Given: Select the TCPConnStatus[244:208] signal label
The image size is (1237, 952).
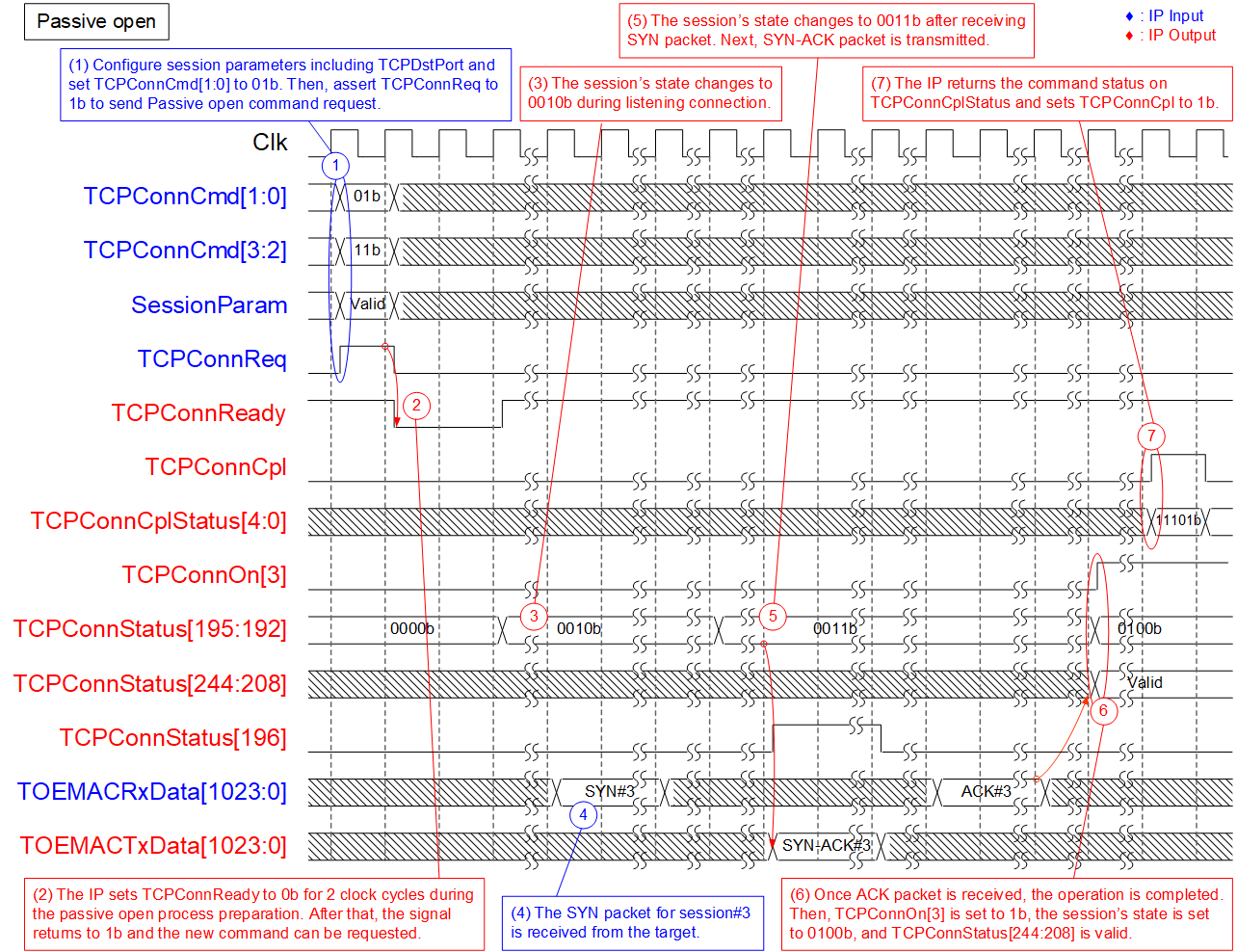Looking at the screenshot, I should pos(150,683).
